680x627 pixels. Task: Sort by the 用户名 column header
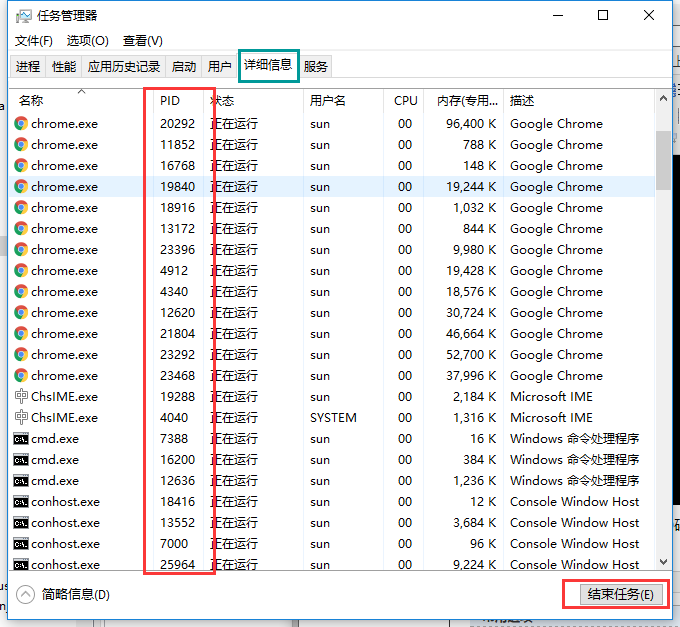pos(343,101)
